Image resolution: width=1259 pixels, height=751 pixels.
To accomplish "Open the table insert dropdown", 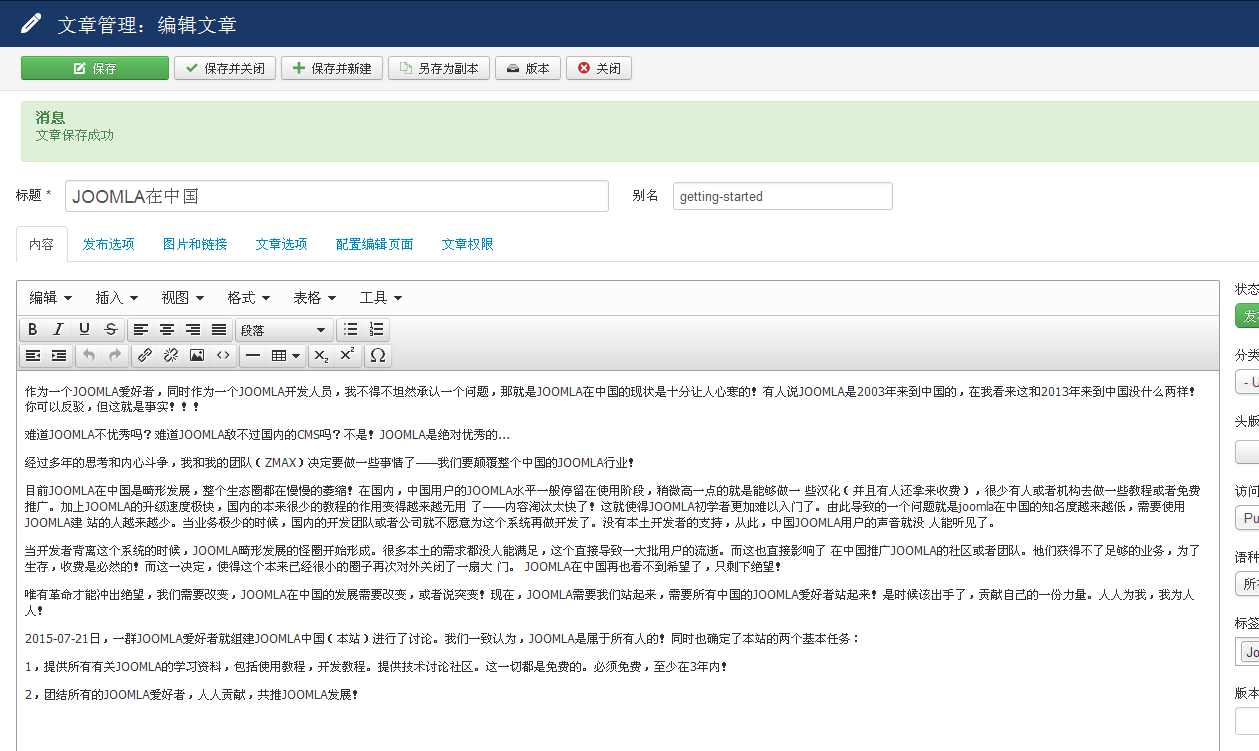I will pos(286,355).
